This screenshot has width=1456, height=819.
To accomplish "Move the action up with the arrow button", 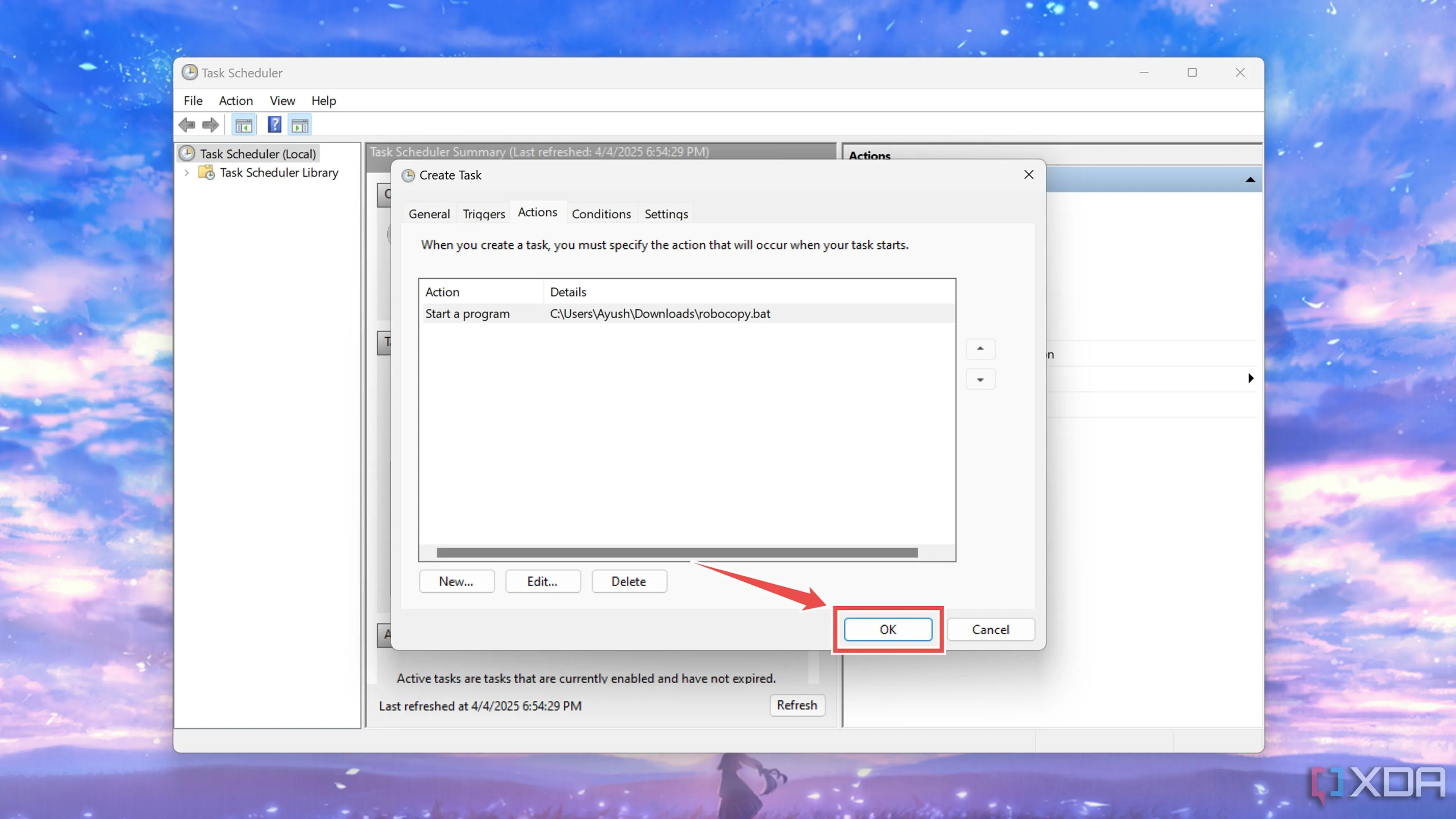I will 980,349.
